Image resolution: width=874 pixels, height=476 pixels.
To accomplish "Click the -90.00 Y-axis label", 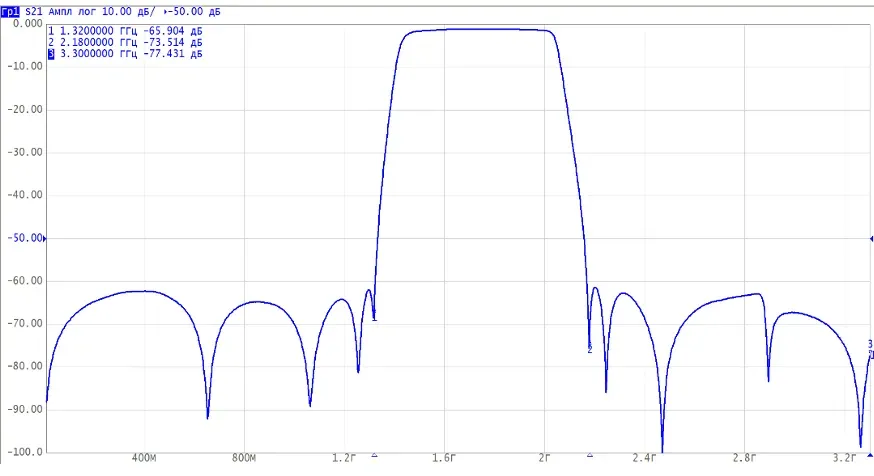I will 25,409.
